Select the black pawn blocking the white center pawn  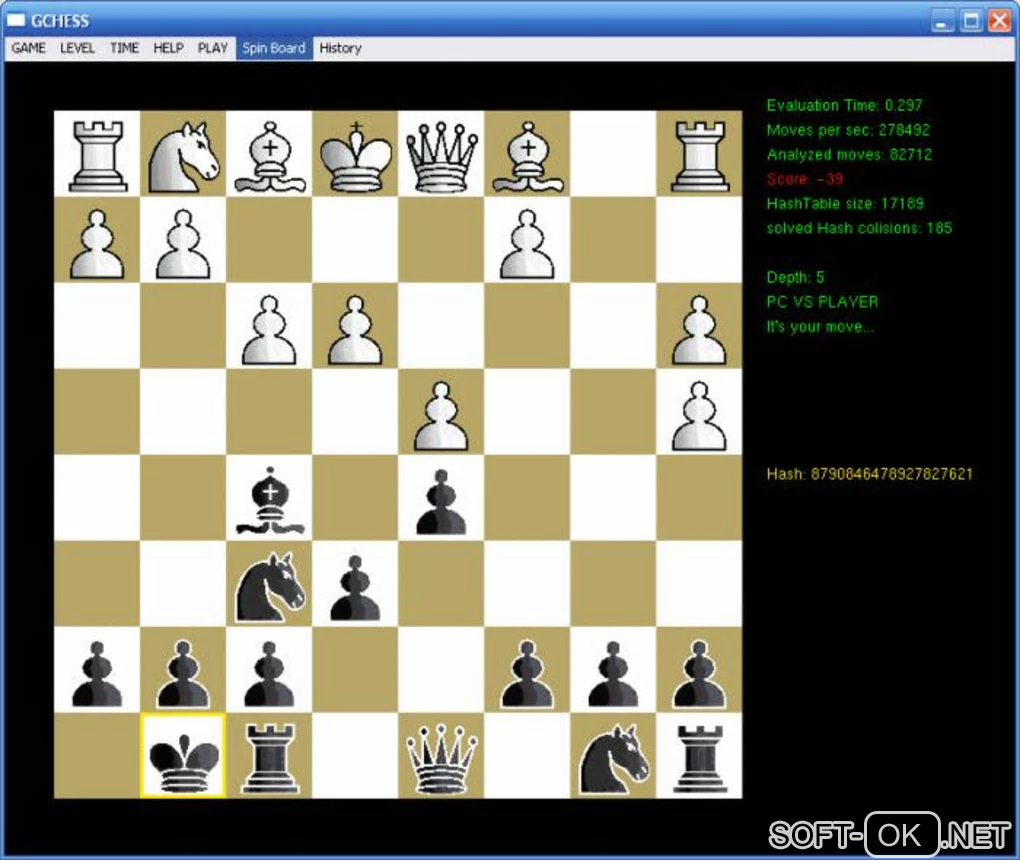click(x=442, y=502)
